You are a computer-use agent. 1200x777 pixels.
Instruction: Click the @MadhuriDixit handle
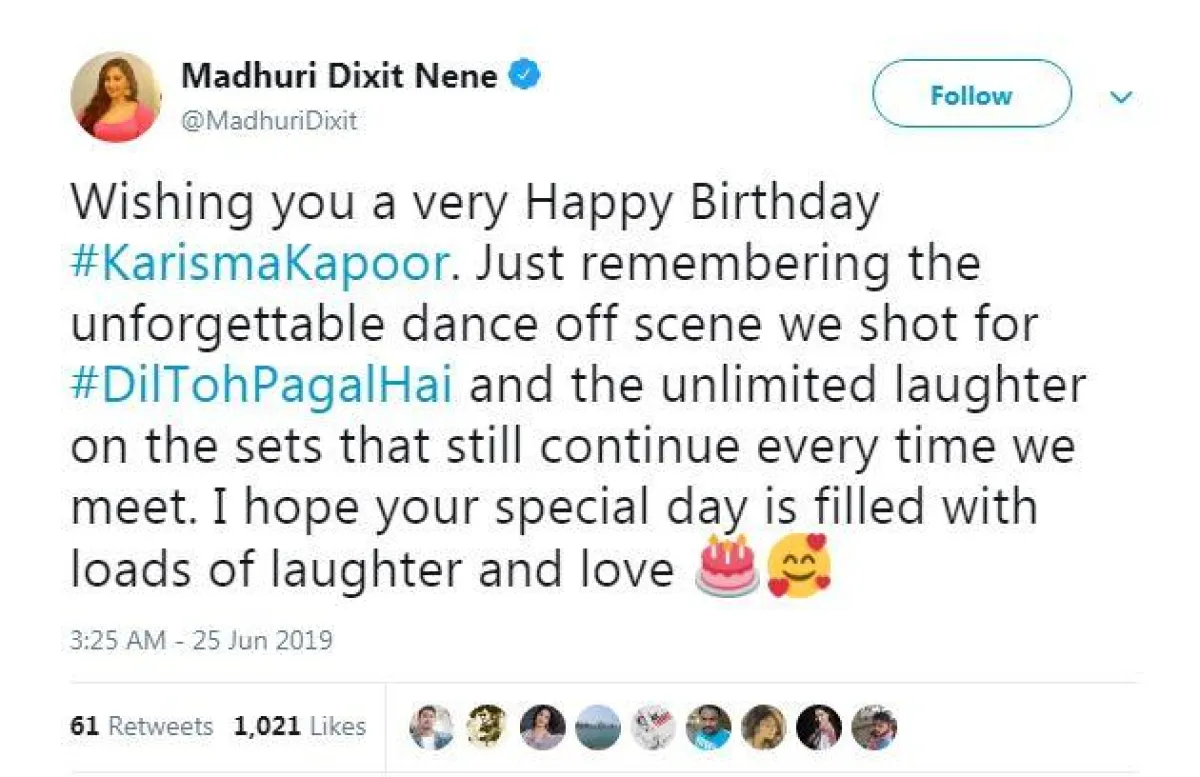270,122
